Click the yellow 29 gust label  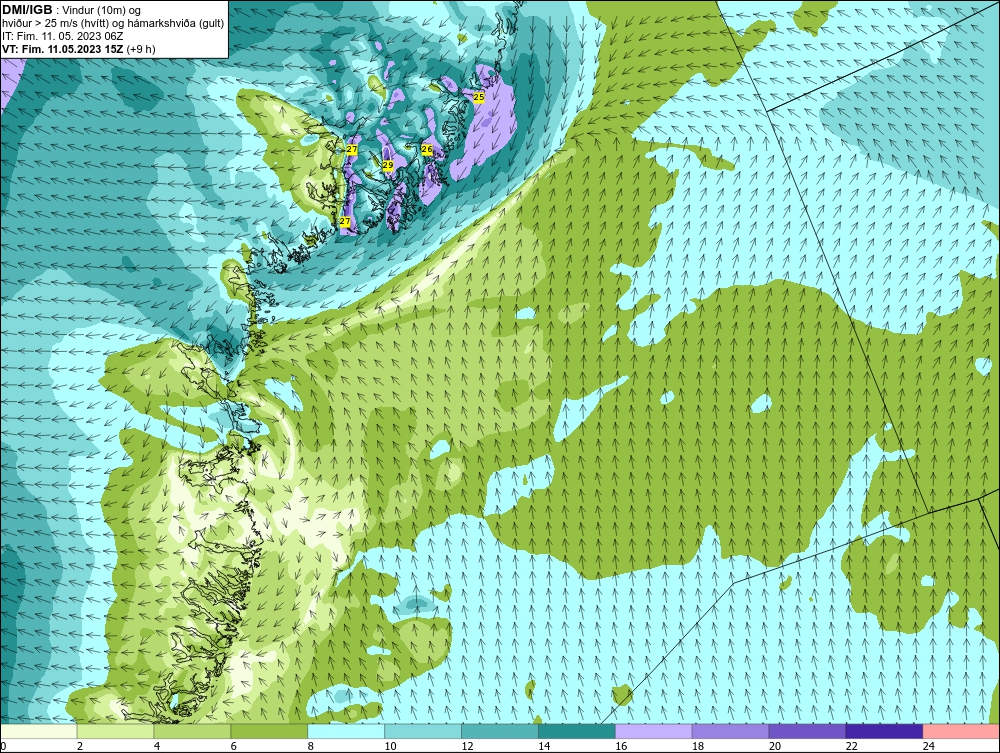388,165
